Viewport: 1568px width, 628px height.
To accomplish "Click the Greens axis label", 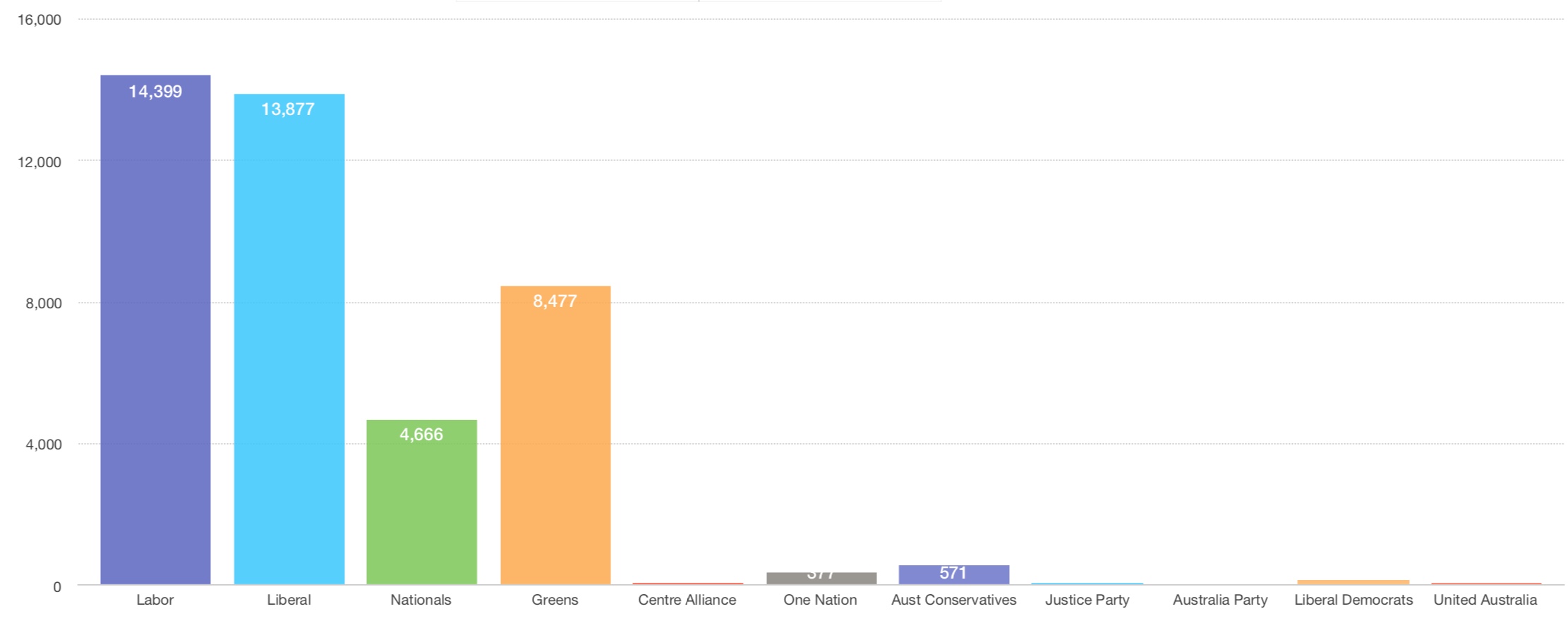I will point(555,600).
